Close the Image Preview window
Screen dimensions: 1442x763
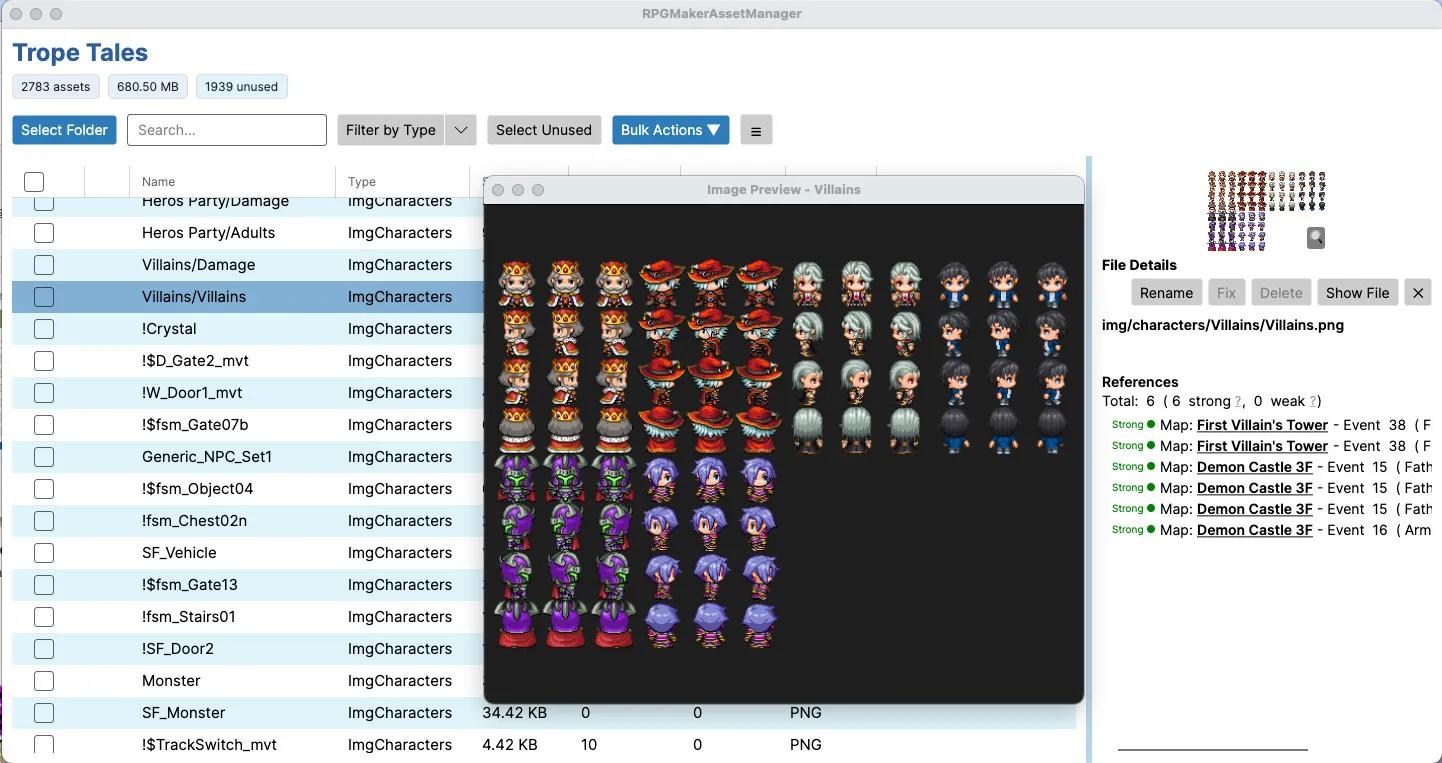pyautogui.click(x=498, y=190)
